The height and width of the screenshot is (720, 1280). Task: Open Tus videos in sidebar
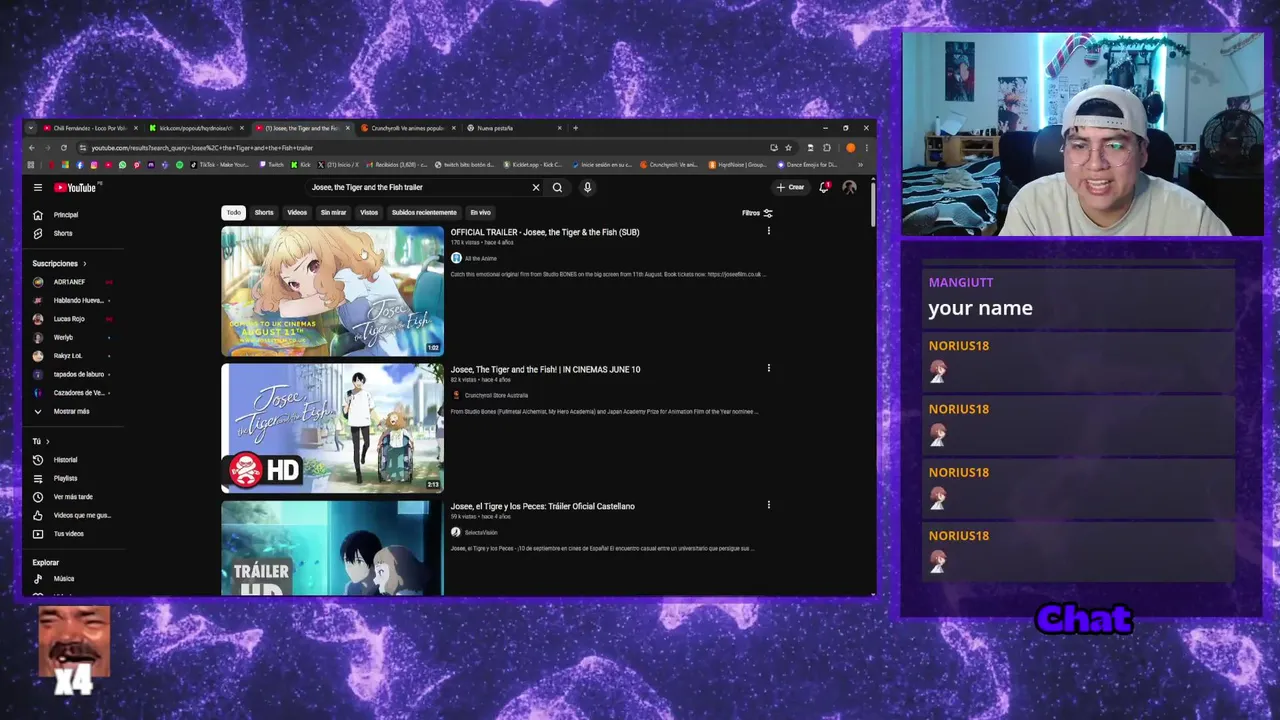pos(70,534)
